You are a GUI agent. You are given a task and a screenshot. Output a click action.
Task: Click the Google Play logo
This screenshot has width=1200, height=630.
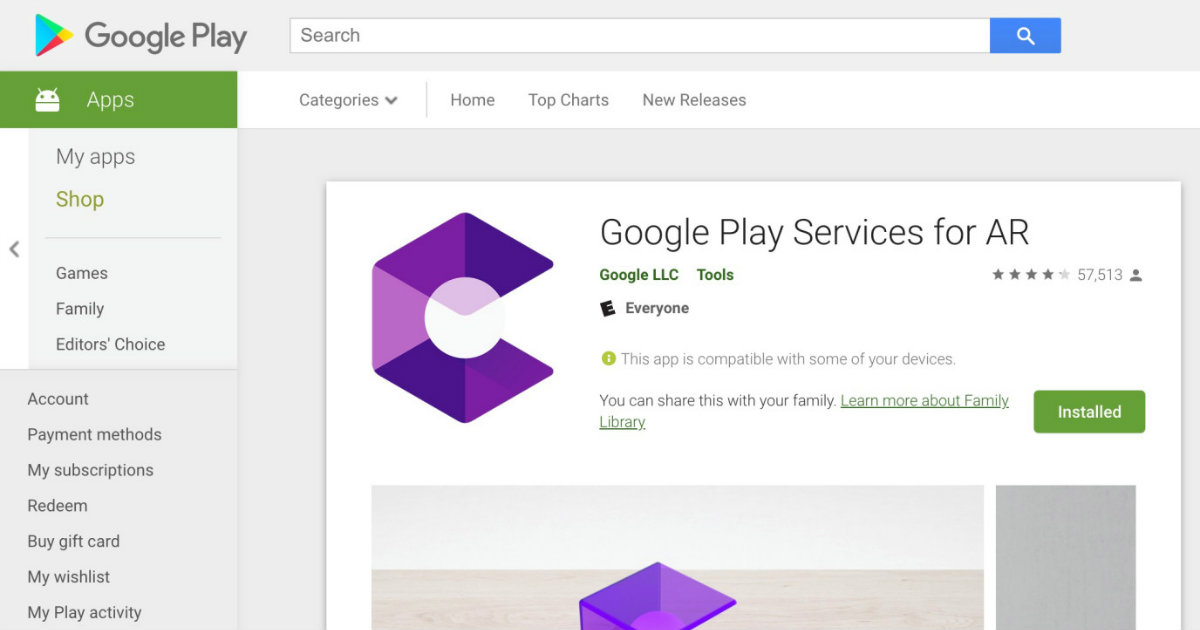(141, 36)
